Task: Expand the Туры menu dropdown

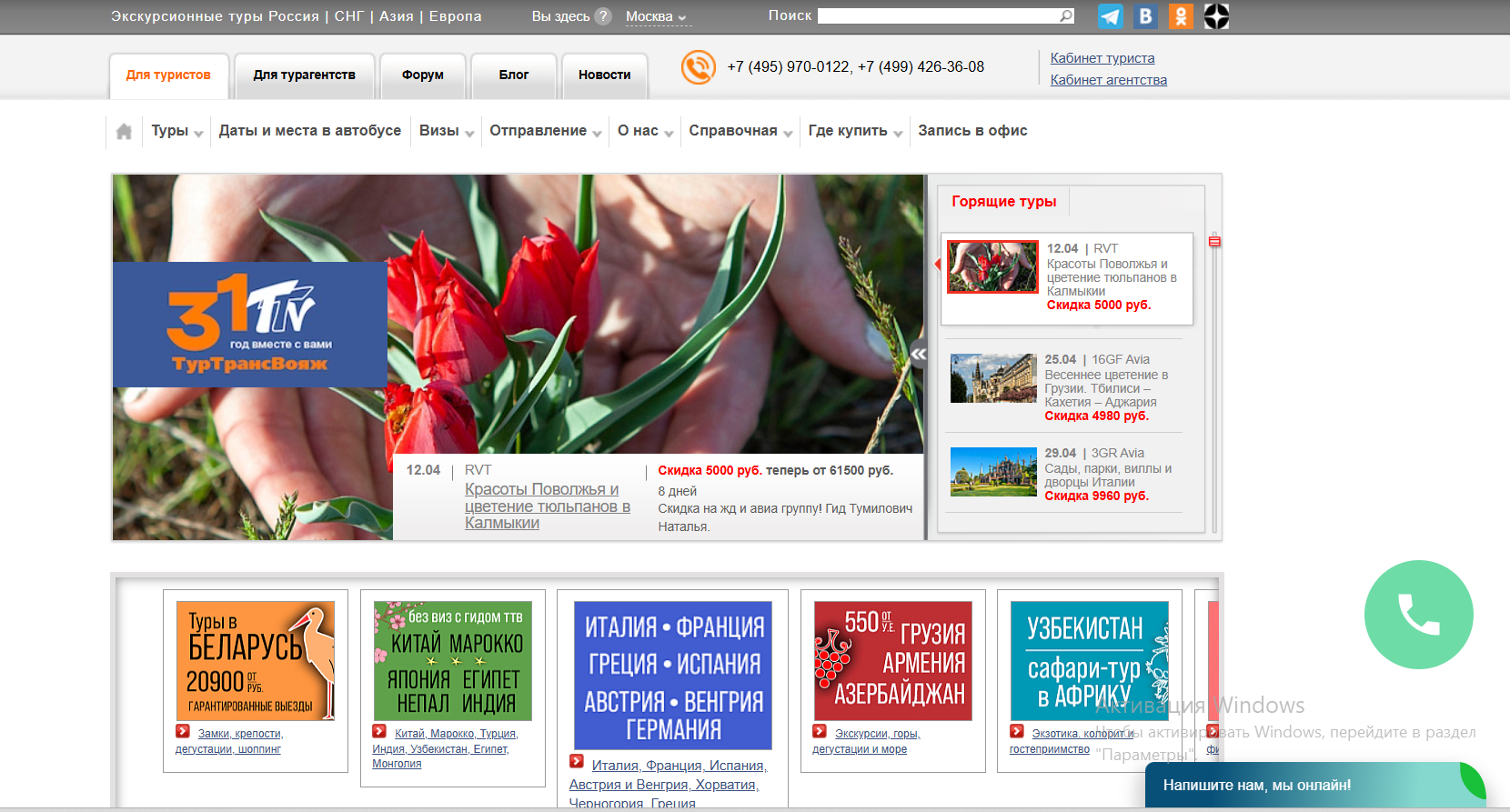Action: coord(176,131)
